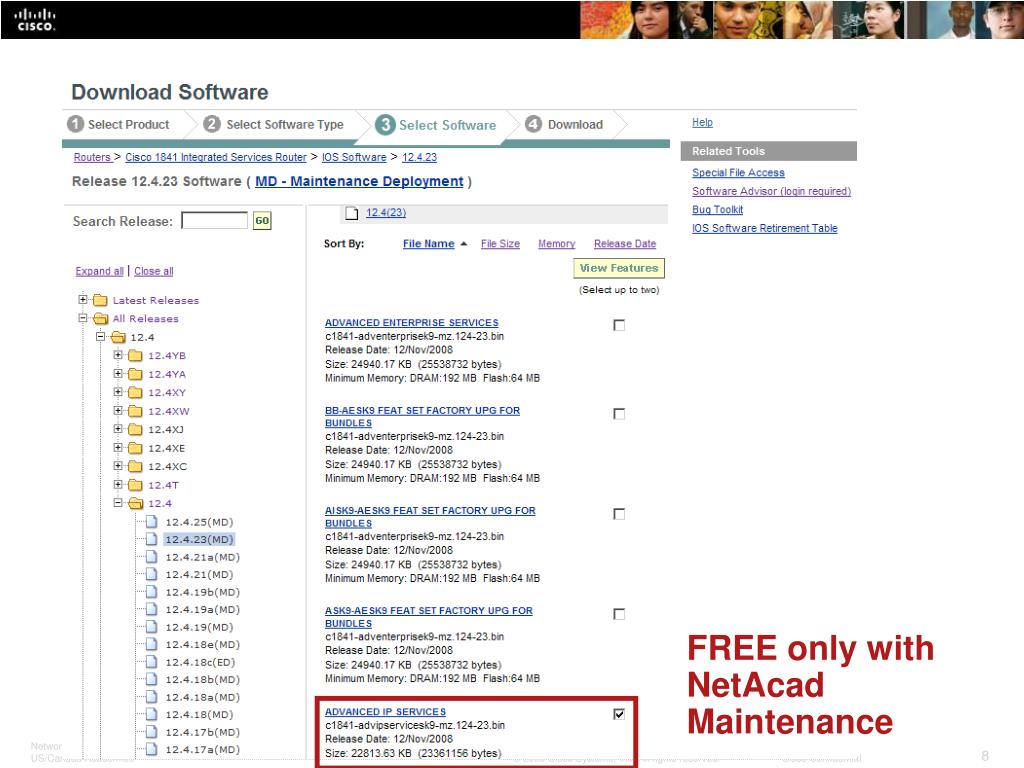Open Software Advisor link
Image resolution: width=1024 pixels, height=768 pixels.
point(771,191)
